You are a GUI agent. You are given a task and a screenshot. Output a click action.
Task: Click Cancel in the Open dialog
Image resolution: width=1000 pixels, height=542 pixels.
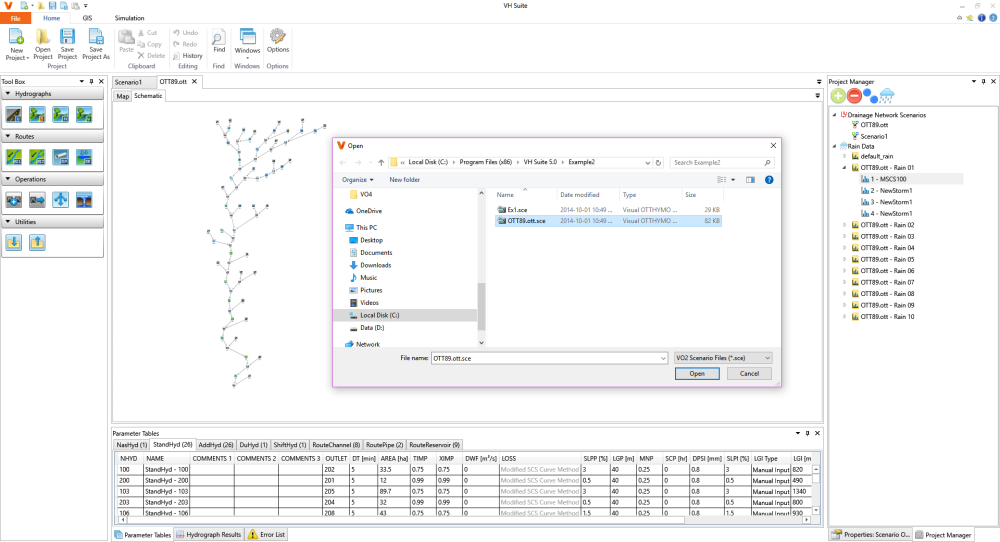(749, 374)
